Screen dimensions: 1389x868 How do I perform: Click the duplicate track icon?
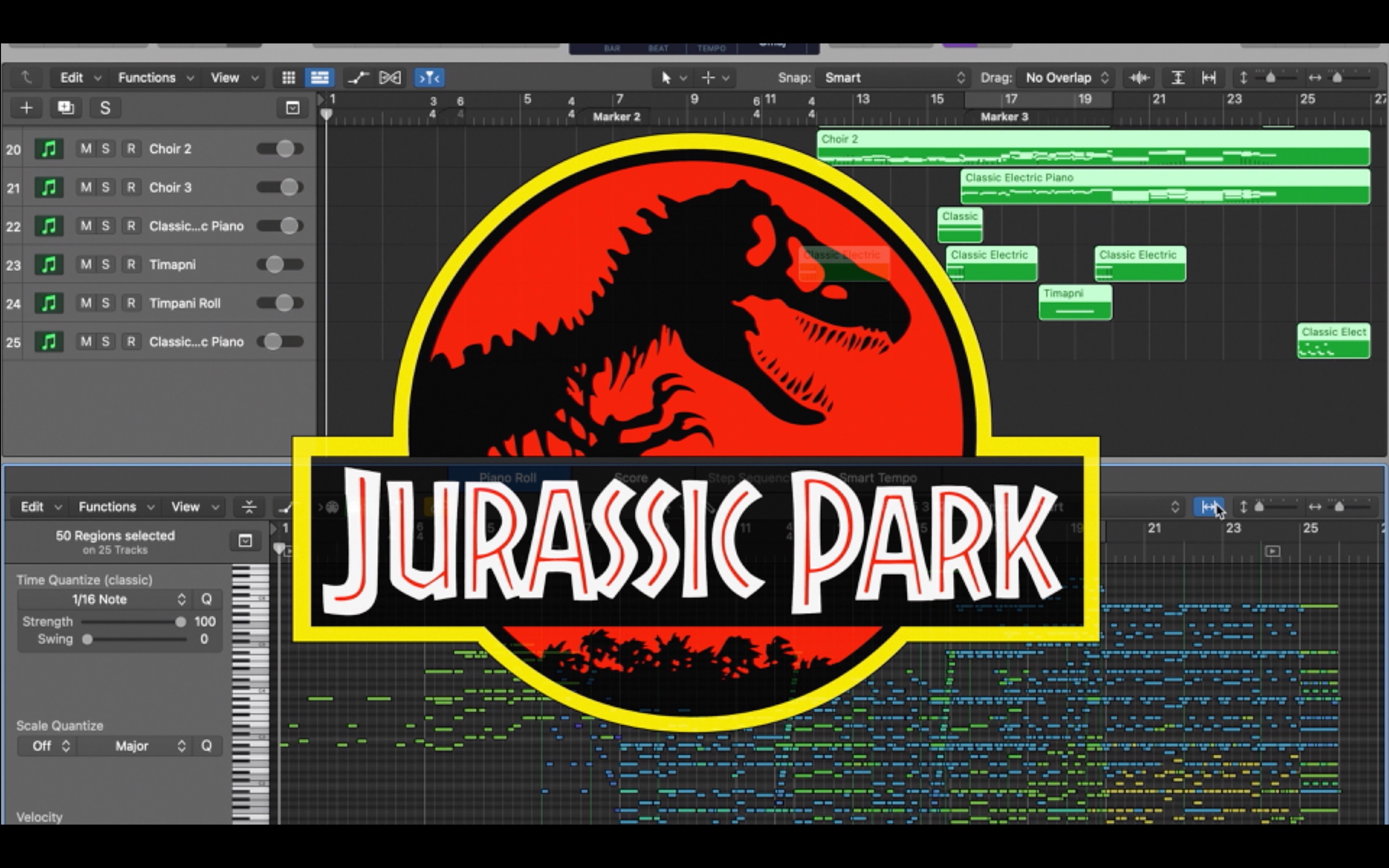(66, 108)
